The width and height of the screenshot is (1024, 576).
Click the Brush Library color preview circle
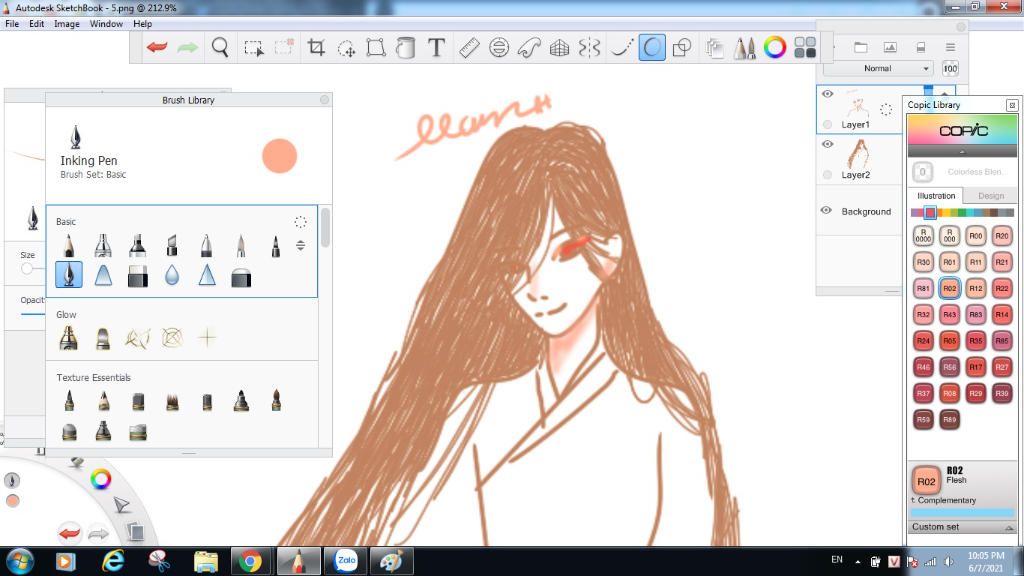[x=280, y=156]
